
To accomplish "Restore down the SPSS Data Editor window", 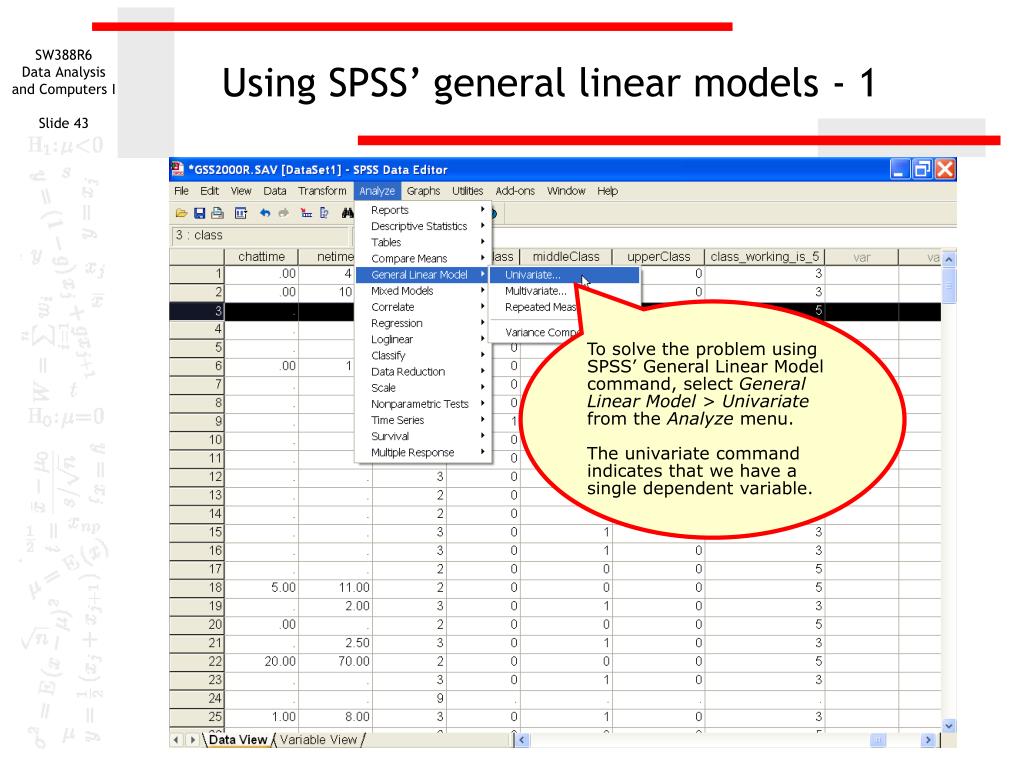I will tap(922, 169).
